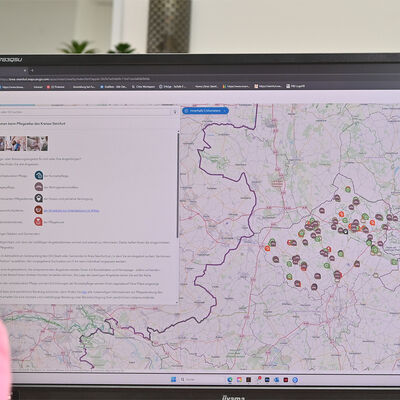Select the red-brown legend icon next to the link
Viewport: 400px width, 400px height.
click(39, 210)
